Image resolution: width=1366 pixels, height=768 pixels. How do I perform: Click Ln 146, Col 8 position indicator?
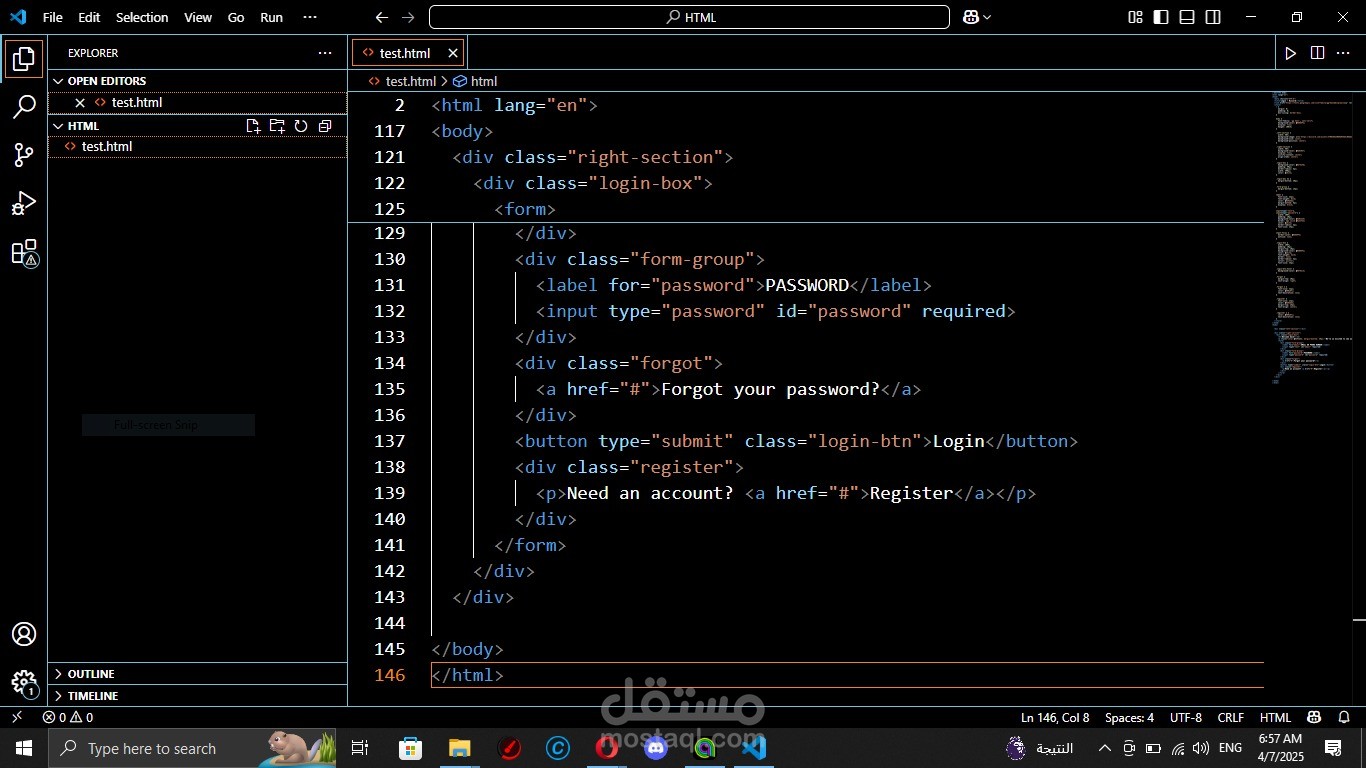1055,717
